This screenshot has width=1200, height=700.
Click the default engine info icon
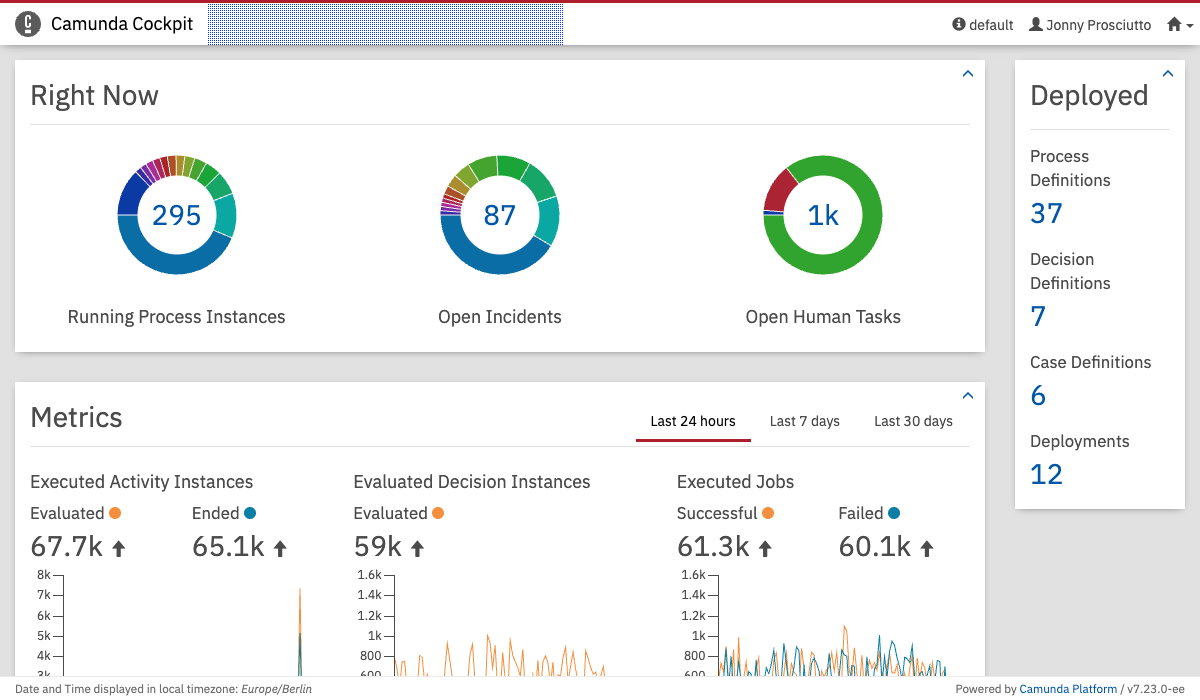point(959,24)
